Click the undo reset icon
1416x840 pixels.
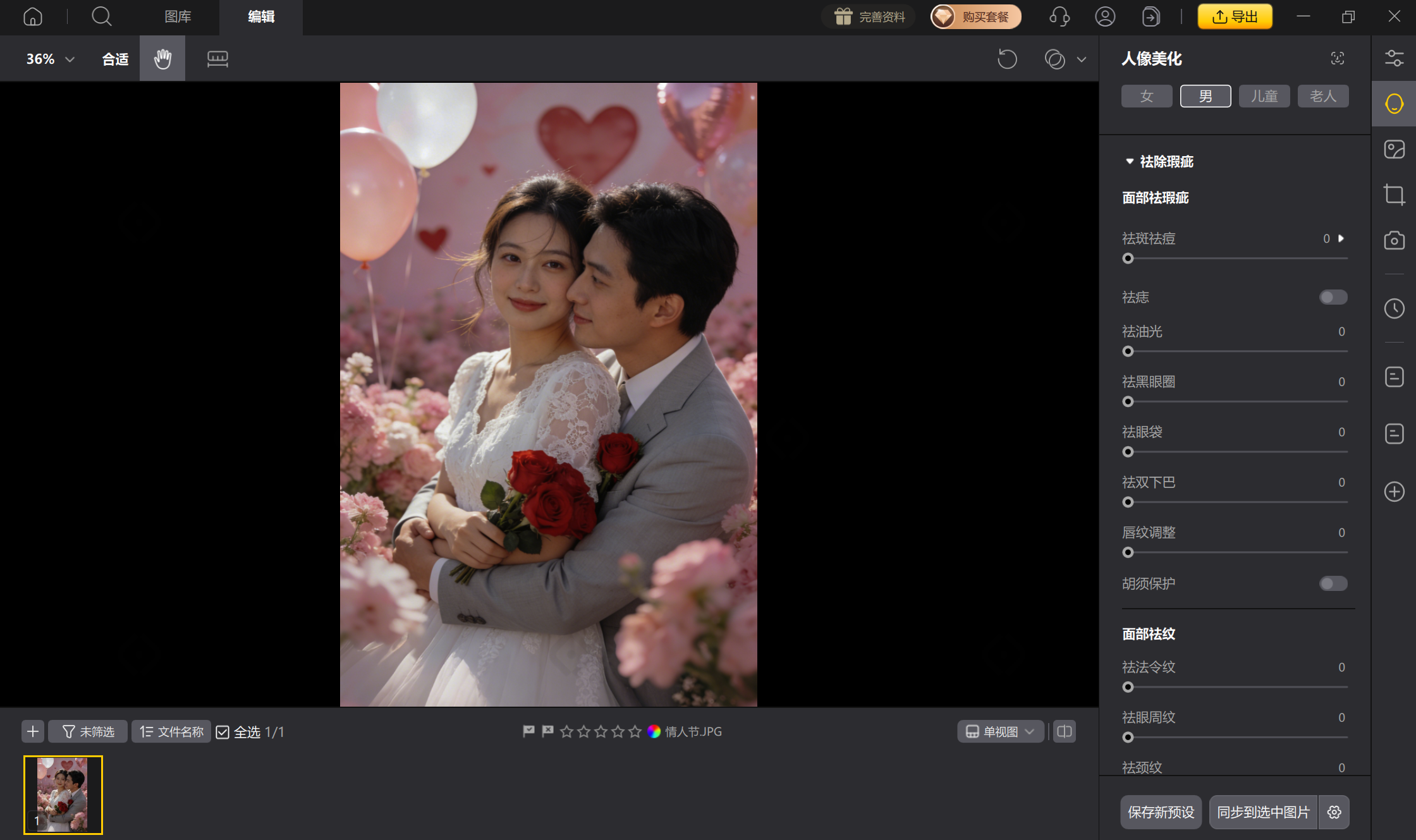click(1007, 59)
